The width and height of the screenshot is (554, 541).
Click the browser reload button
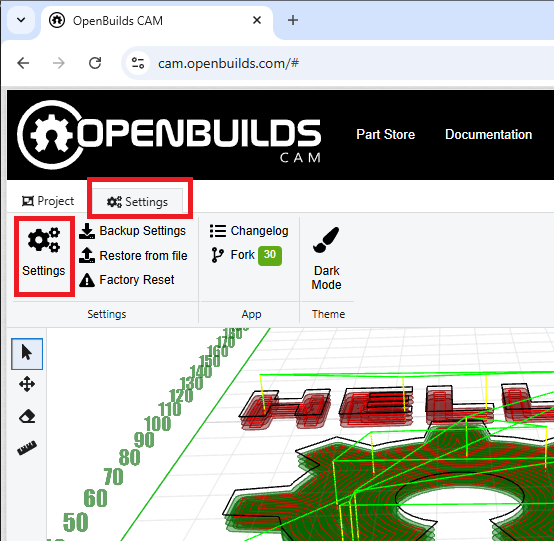pyautogui.click(x=95, y=63)
